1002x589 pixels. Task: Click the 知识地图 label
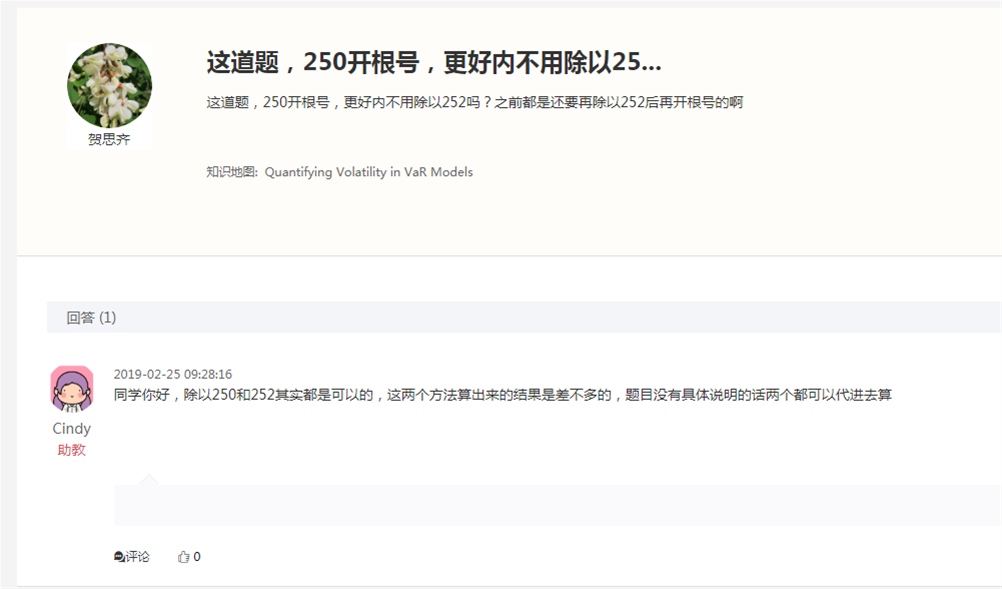(x=231, y=172)
